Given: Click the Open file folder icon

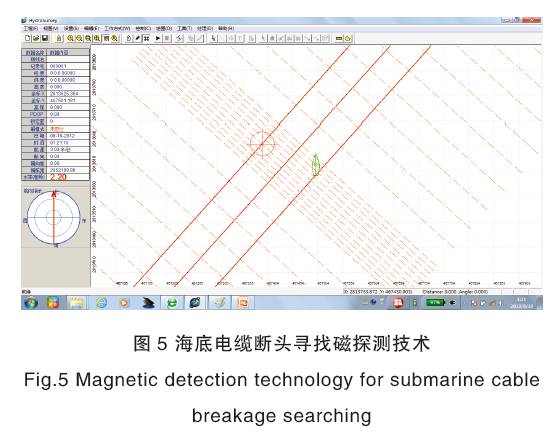Looking at the screenshot, I should [36, 38].
